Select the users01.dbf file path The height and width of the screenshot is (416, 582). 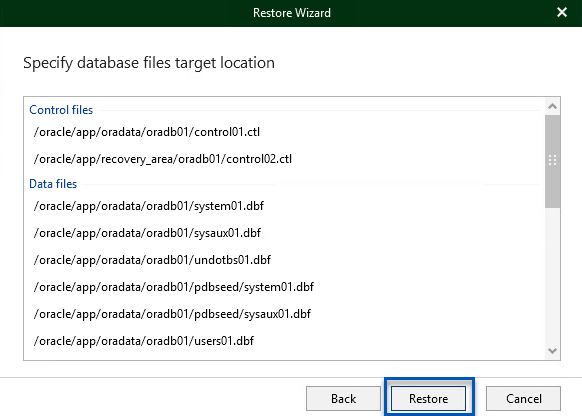pos(144,341)
